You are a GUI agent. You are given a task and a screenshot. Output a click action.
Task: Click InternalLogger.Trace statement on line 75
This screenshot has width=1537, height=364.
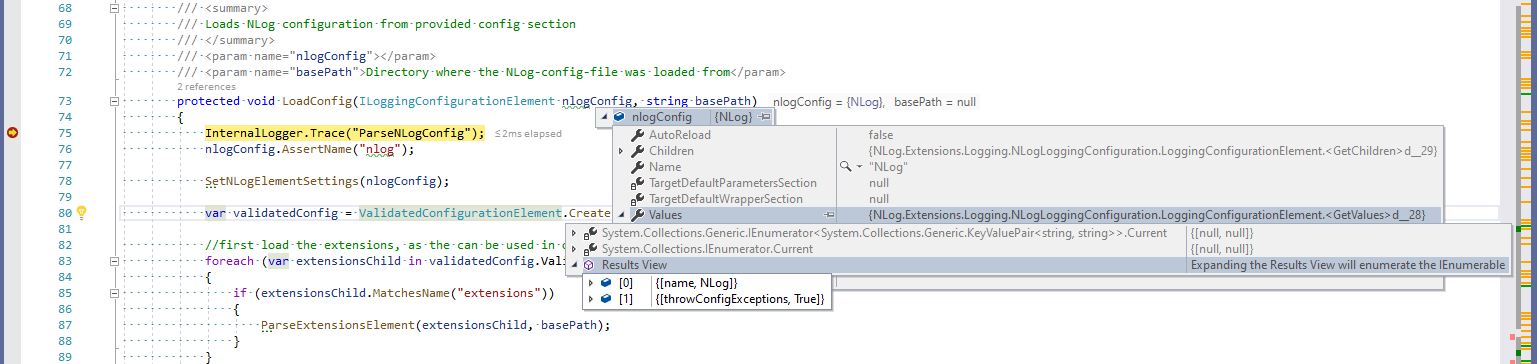345,134
